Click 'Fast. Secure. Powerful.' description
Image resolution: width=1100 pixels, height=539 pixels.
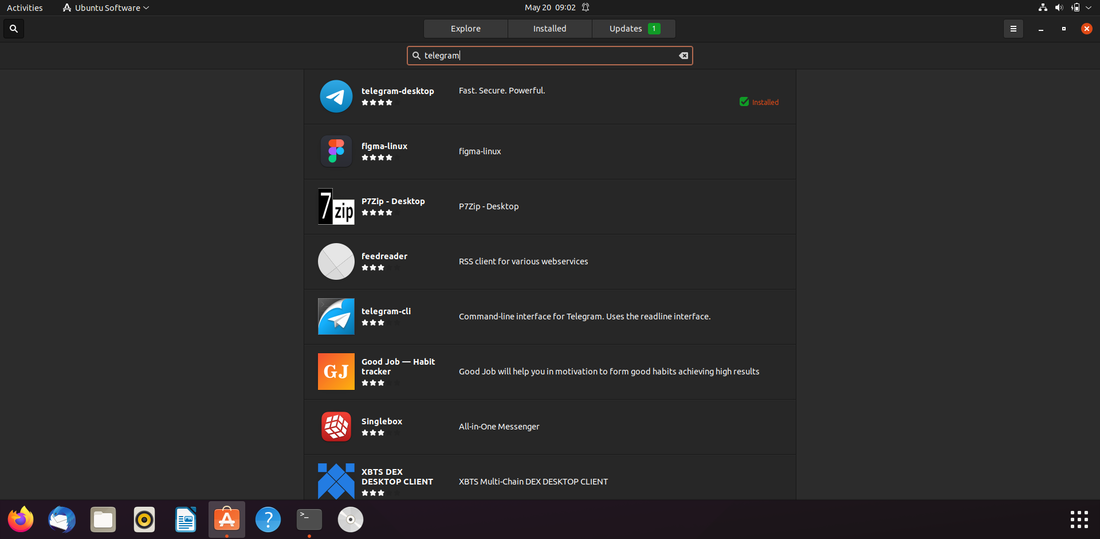(x=502, y=91)
